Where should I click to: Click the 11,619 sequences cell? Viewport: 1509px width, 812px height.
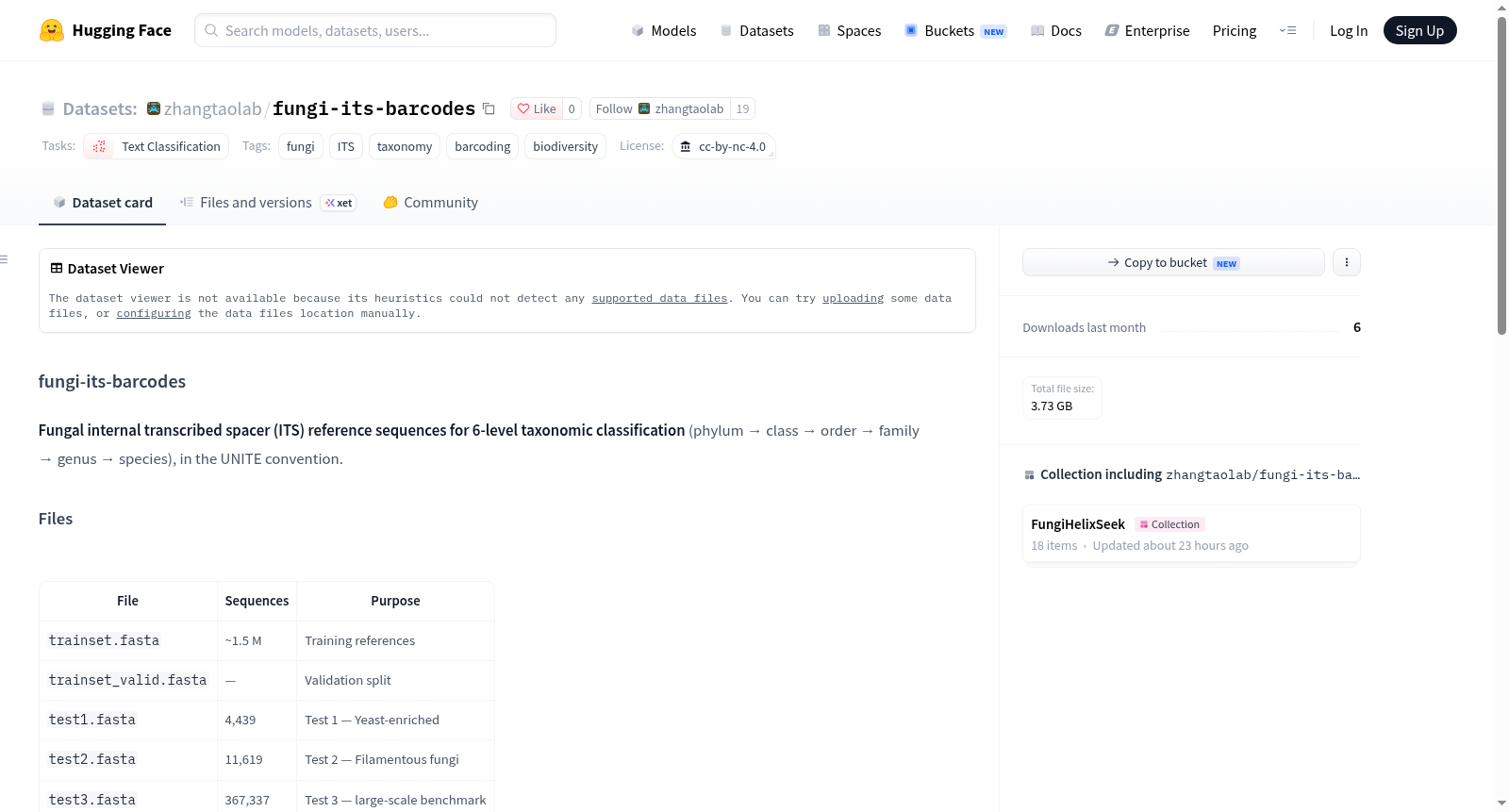(257, 759)
